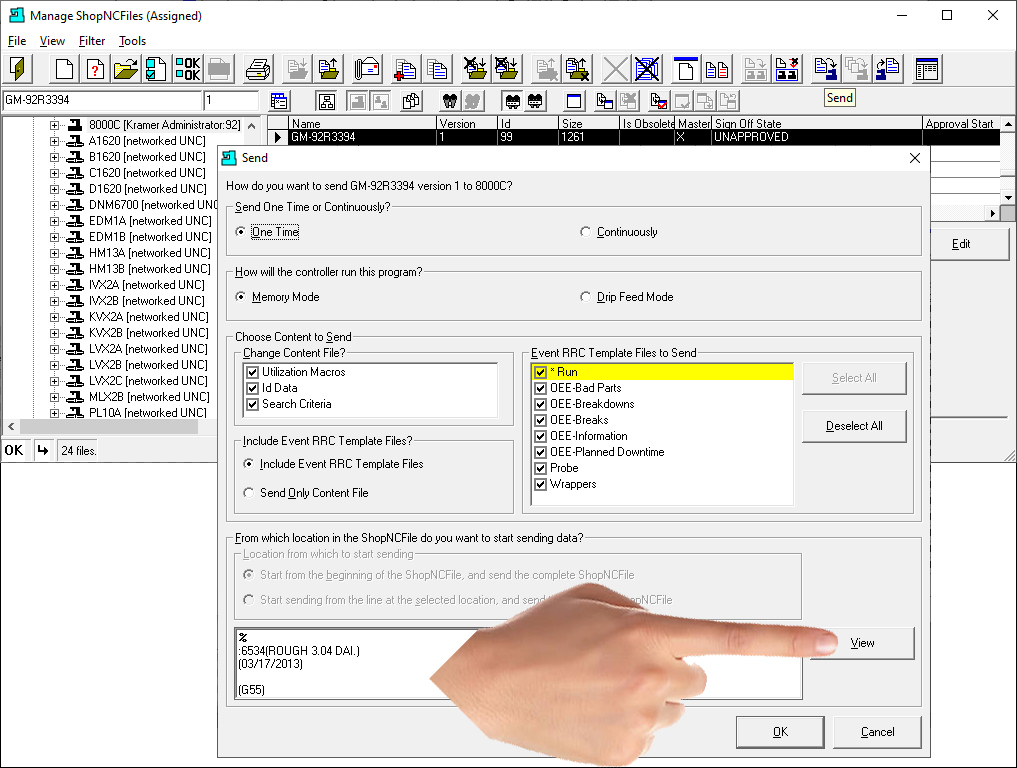1017x768 pixels.
Task: Expand the A1620 tree node
Action: click(x=54, y=141)
